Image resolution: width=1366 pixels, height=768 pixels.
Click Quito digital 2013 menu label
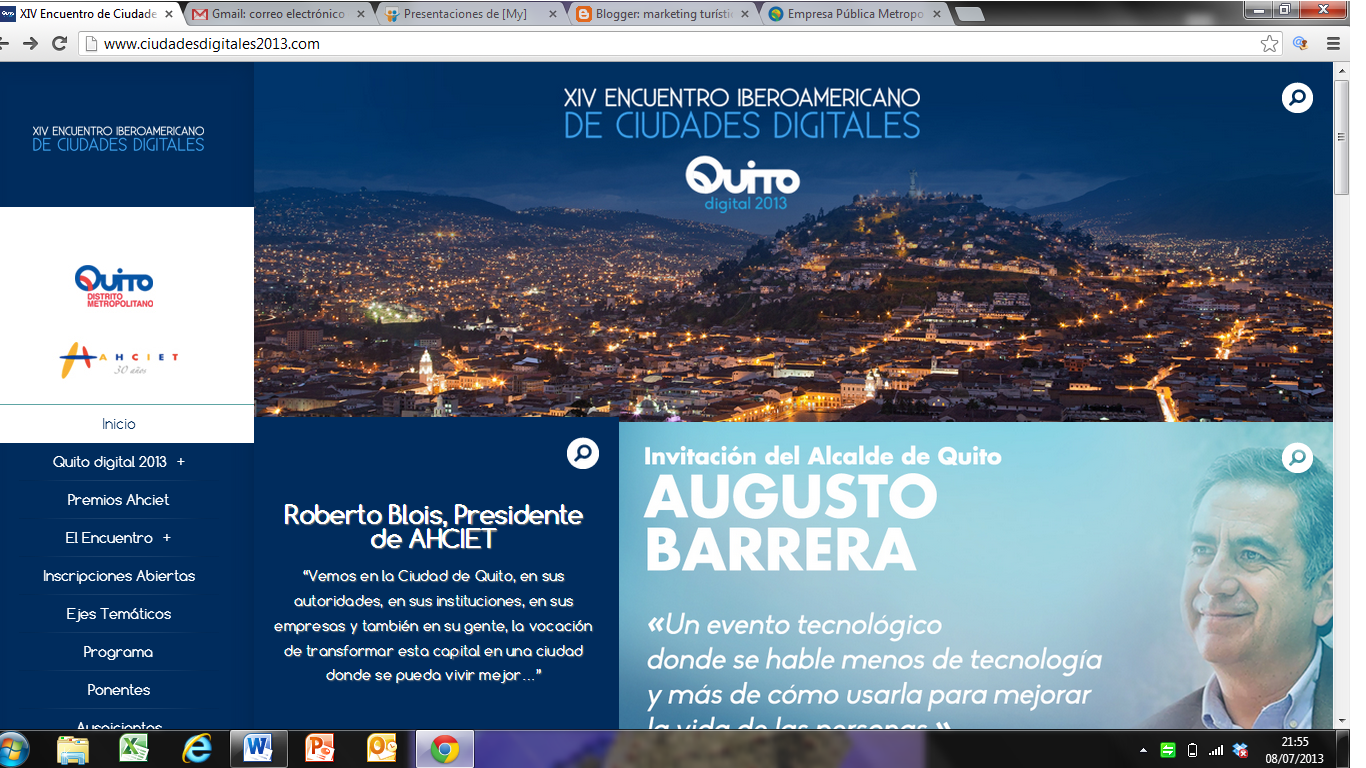110,462
